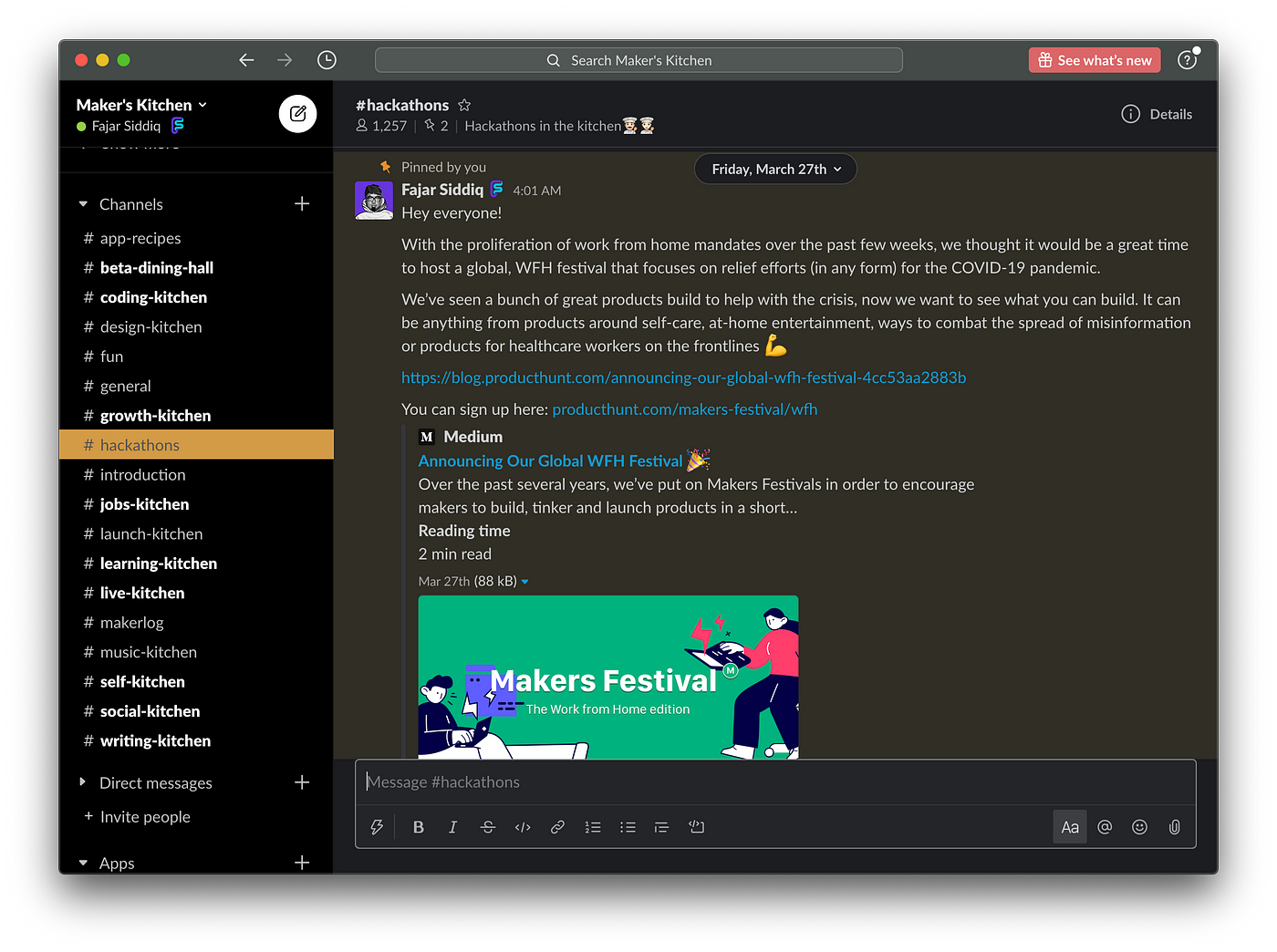Open the Maker's Kitchen workspace menu
This screenshot has height=952, width=1277.
141,105
